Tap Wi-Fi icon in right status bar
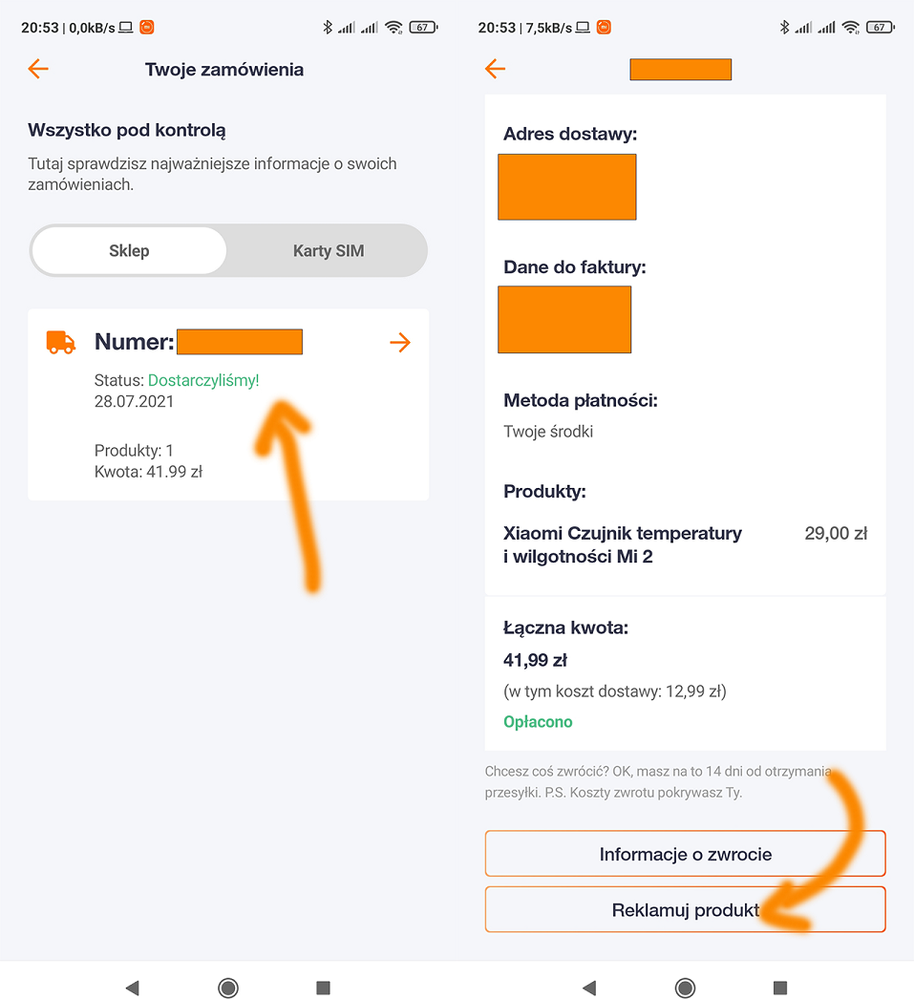This screenshot has height=999, width=914. coord(851,28)
